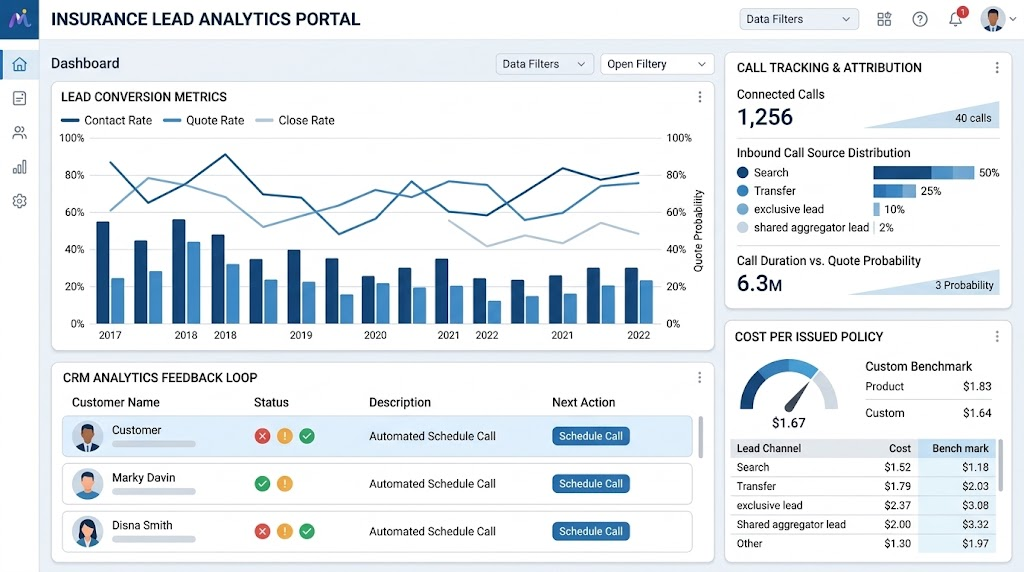Screen dimensions: 1024x572
Task: Click the Transfer 25% distribution bar
Action: coord(894,191)
